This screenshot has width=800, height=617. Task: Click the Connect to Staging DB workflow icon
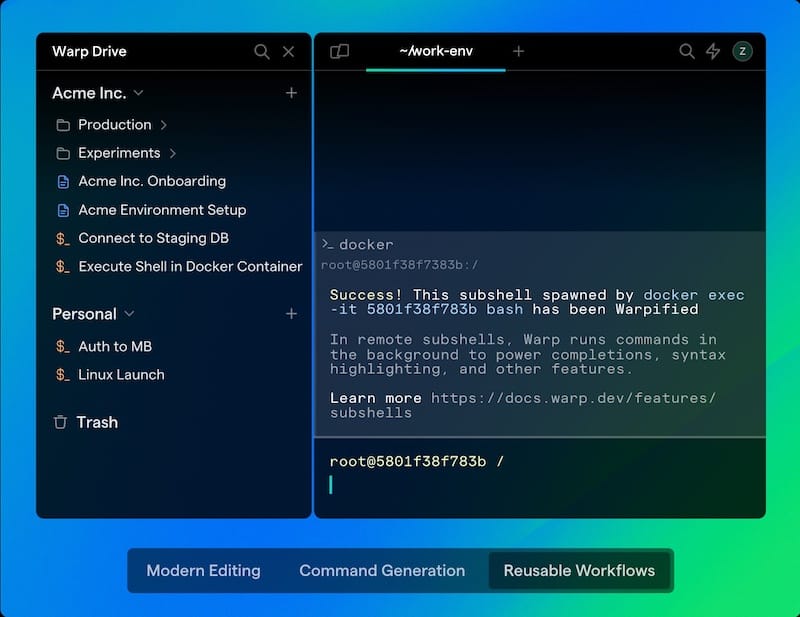(x=63, y=239)
